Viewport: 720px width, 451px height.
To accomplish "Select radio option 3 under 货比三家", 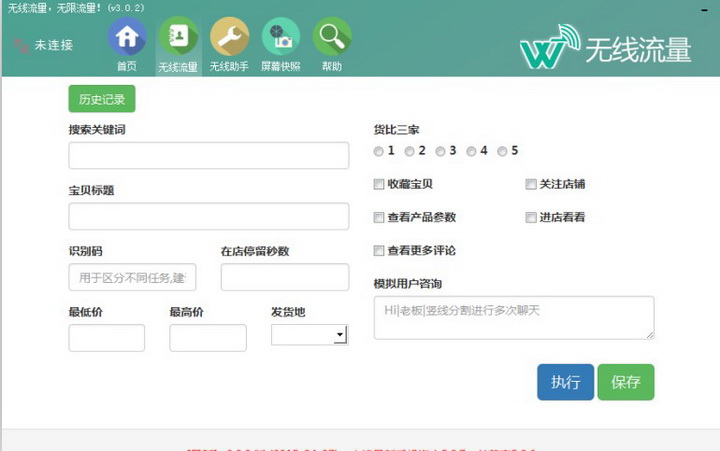I will 440,151.
